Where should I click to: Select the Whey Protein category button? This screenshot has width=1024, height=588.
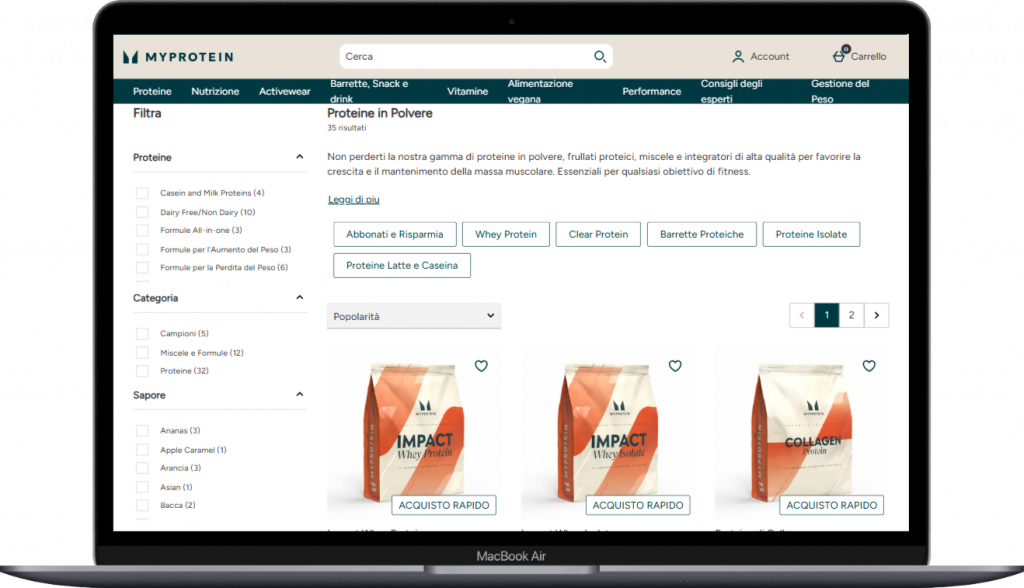505,234
